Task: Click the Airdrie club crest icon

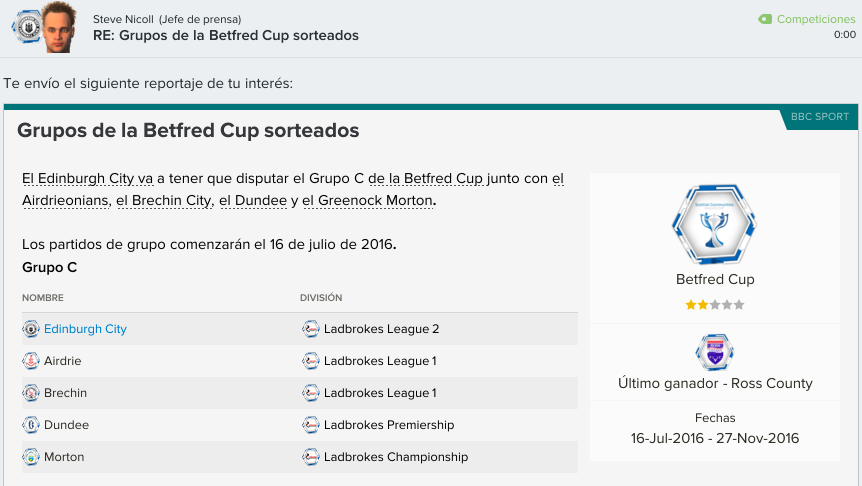Action: pos(31,361)
